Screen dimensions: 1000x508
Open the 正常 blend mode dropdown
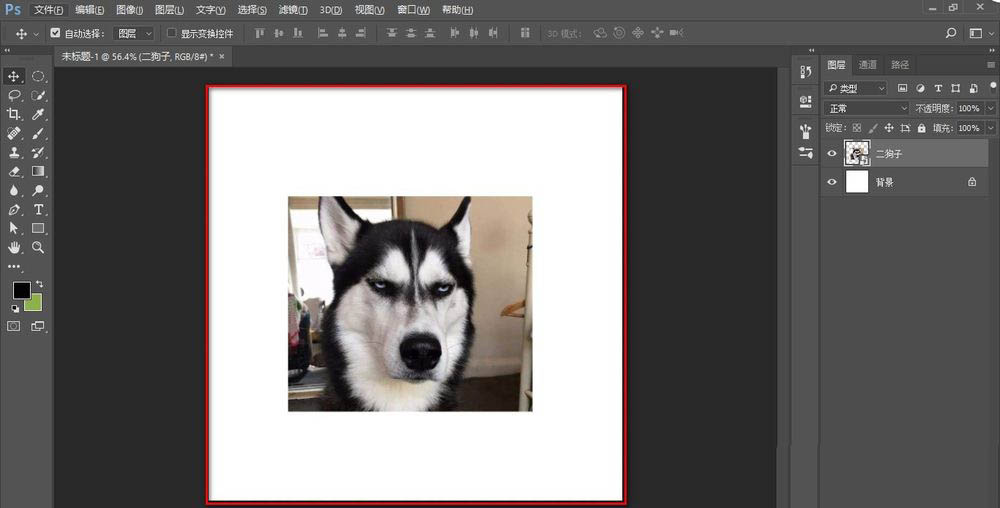(867, 108)
